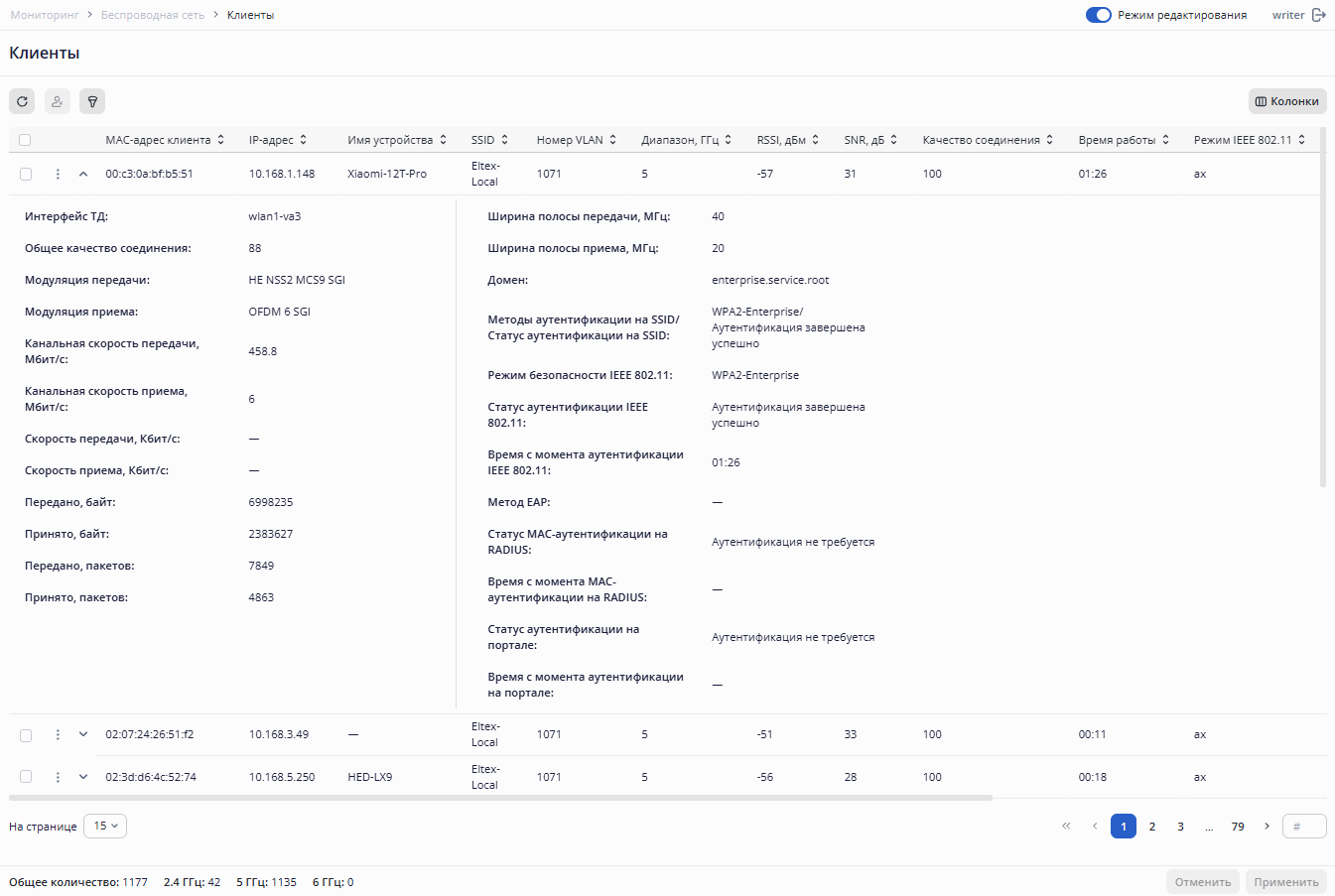Click the disconnect client user icon
The height and width of the screenshot is (896, 1335).
[x=58, y=101]
